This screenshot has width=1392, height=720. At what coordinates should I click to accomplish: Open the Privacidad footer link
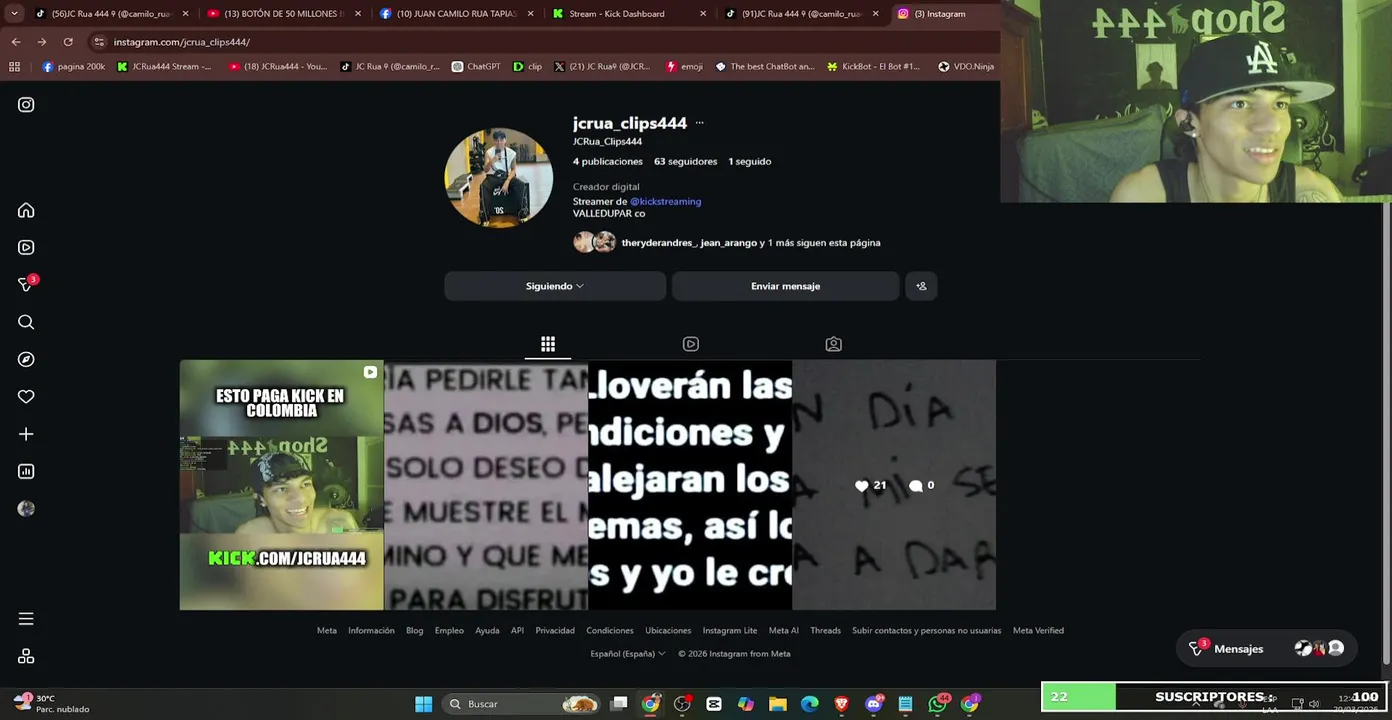555,631
